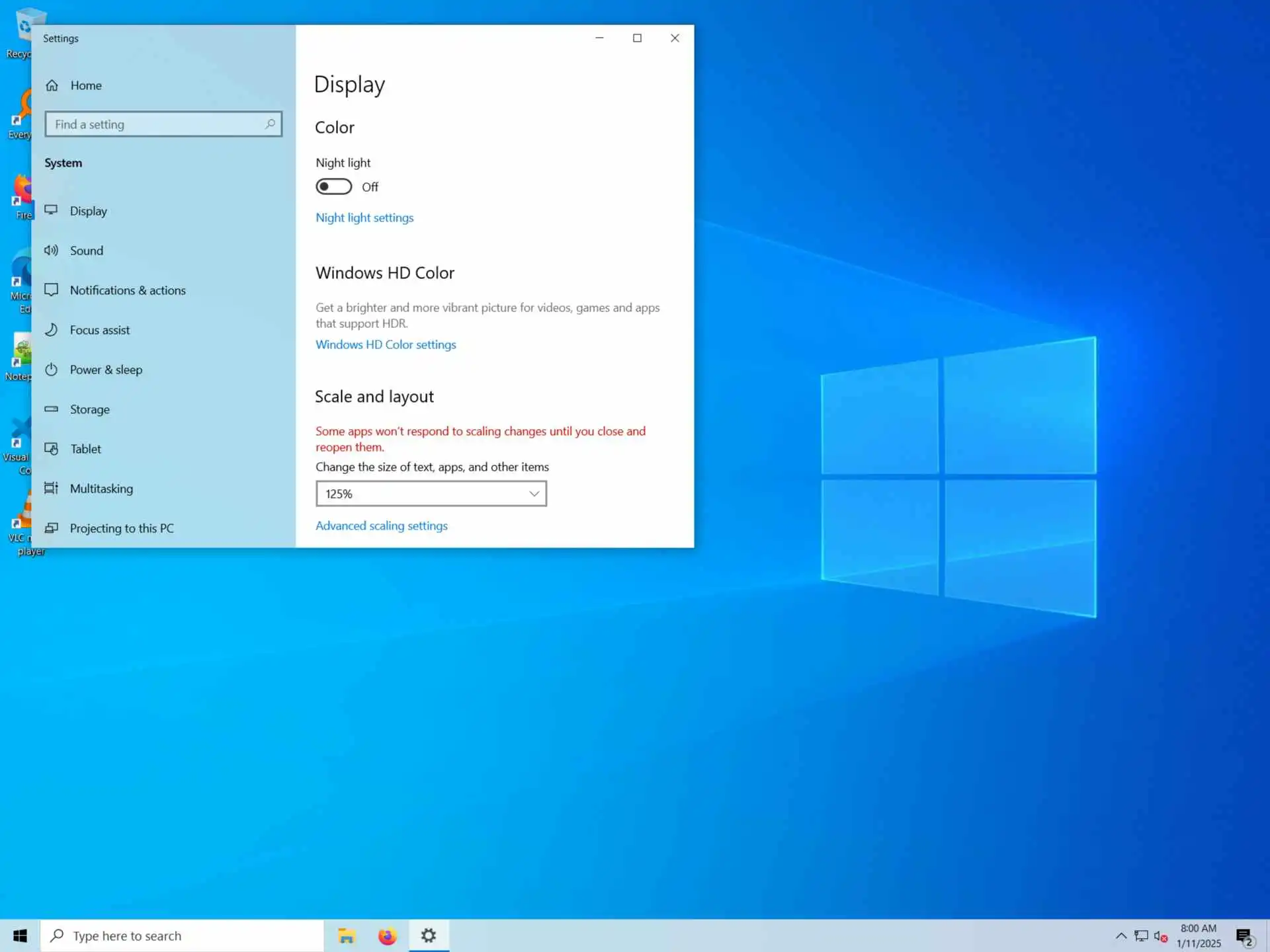Open Firefox from the taskbar
This screenshot has width=1270, height=952.
coord(387,936)
